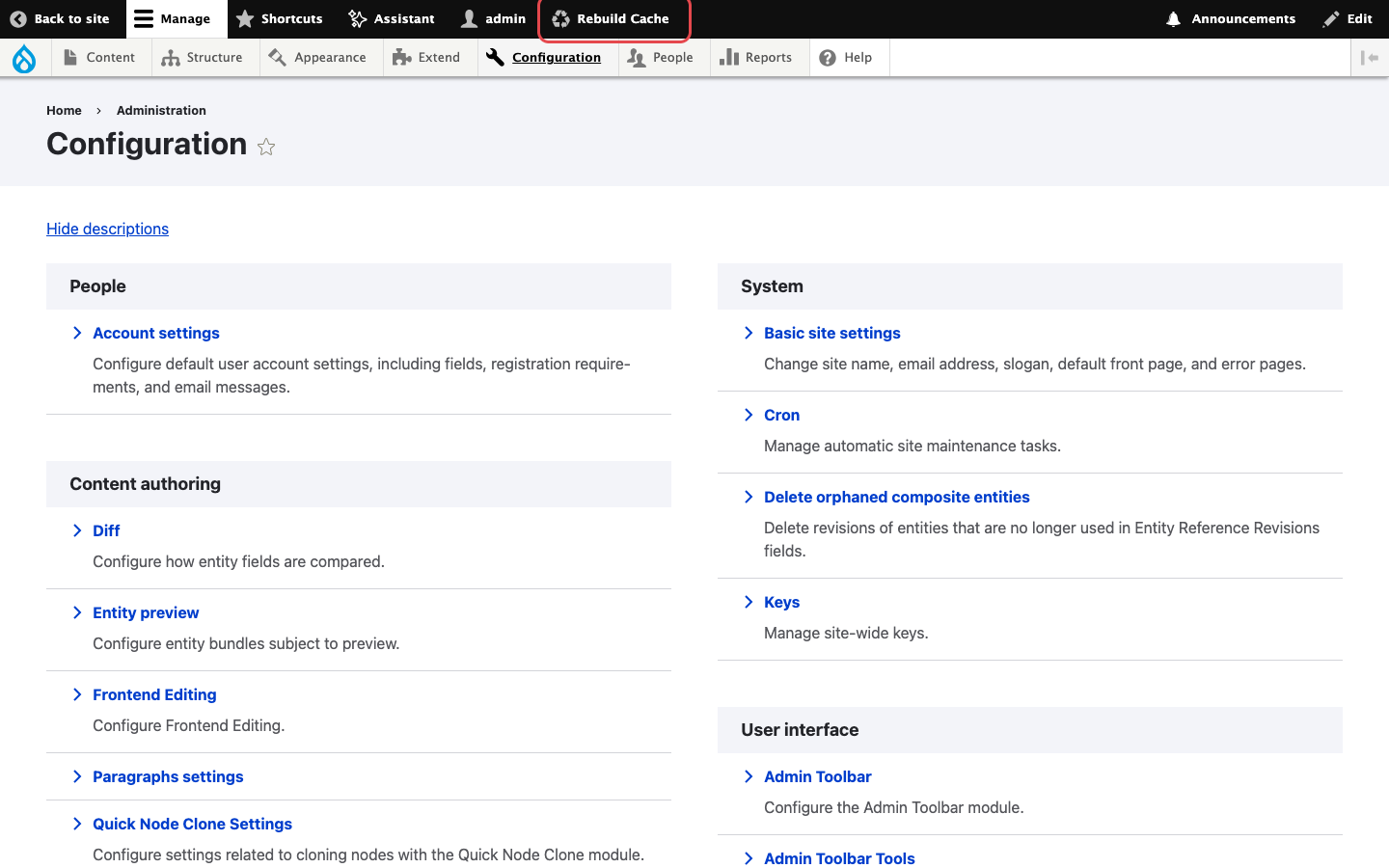Click chevron beside Cron

pyautogui.click(x=749, y=415)
